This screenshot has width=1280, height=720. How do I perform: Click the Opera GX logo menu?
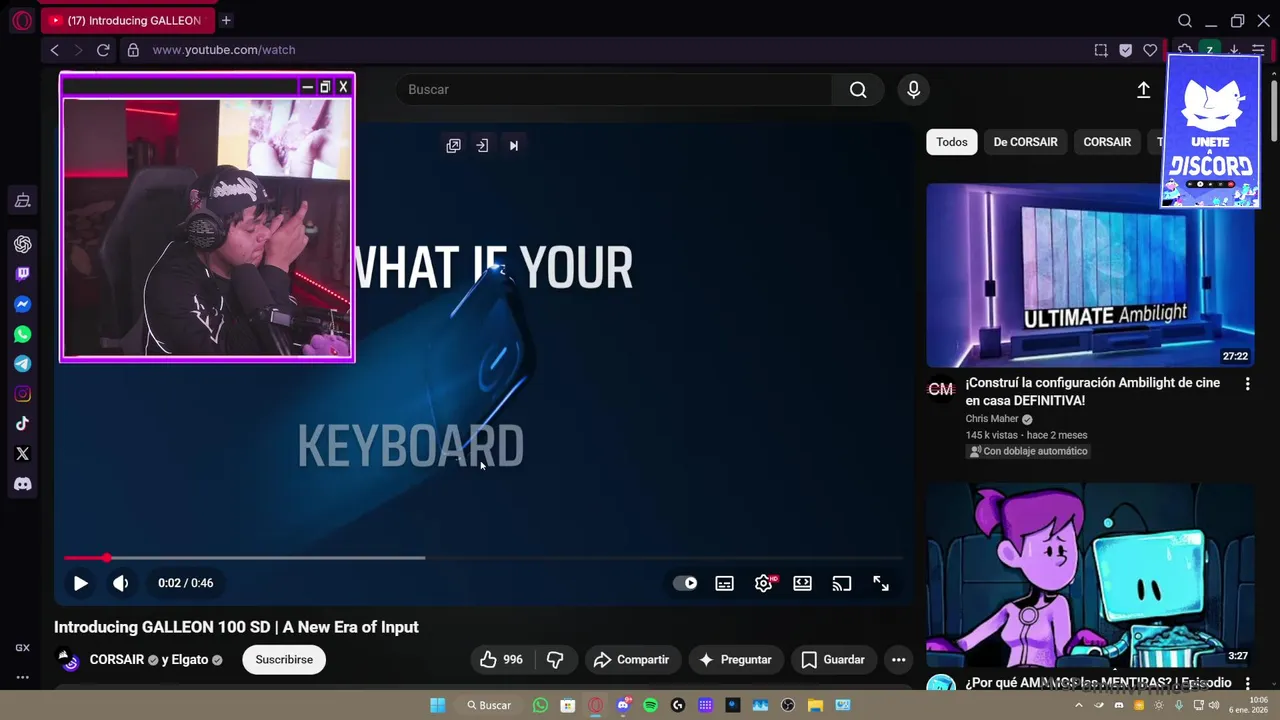point(22,21)
